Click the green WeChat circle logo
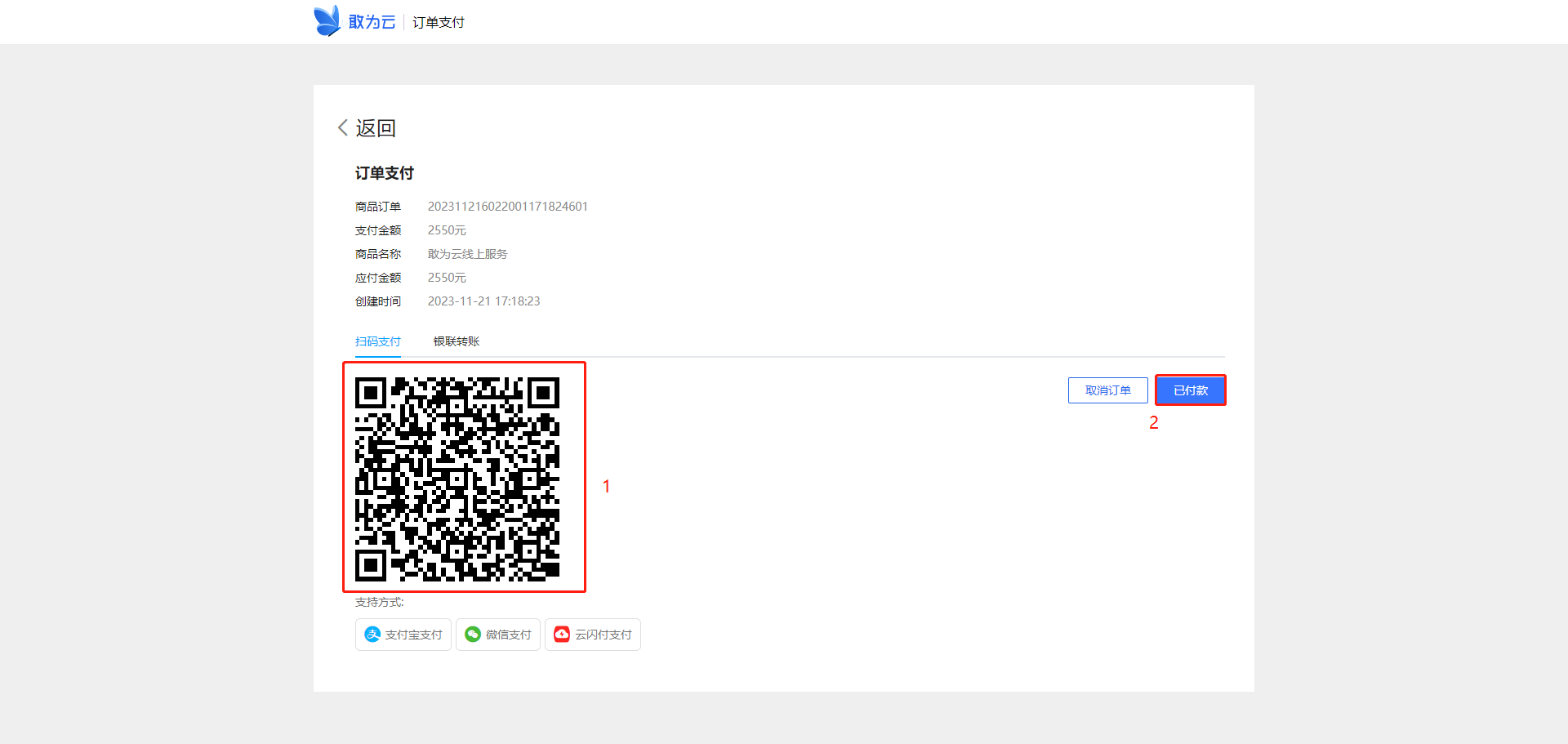 click(472, 635)
